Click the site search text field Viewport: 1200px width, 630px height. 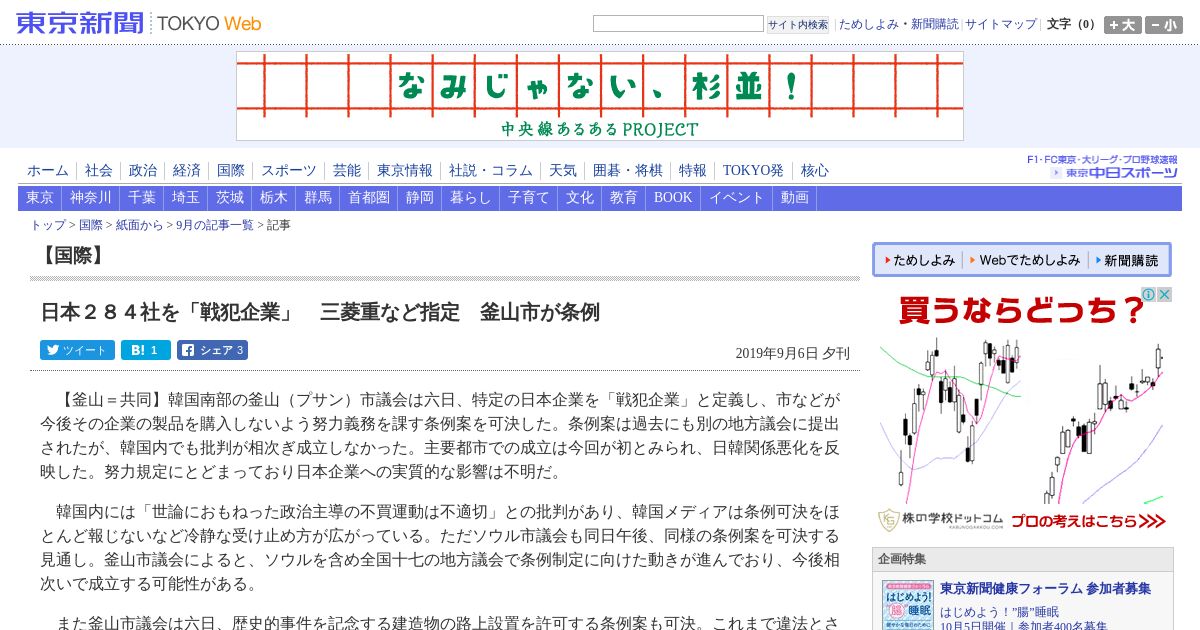(678, 24)
